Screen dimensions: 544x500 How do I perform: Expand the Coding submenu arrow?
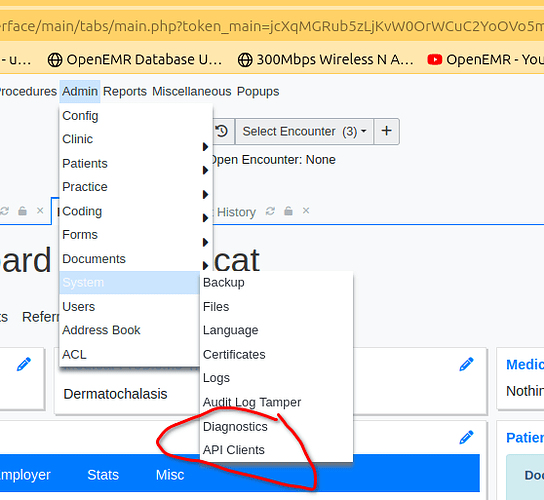tap(205, 218)
